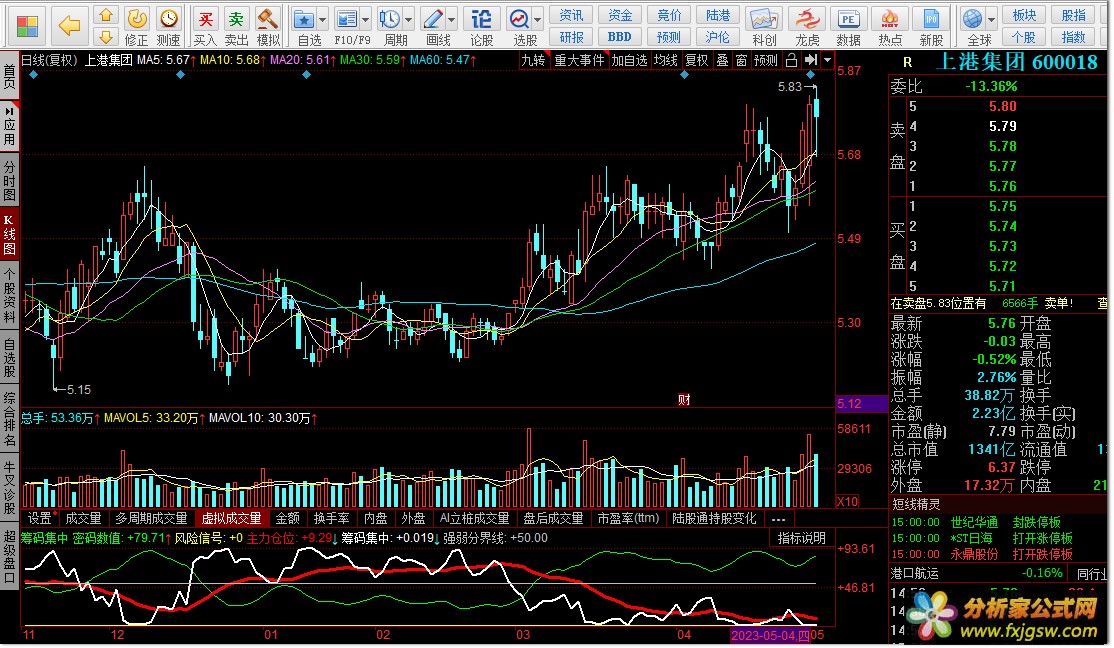Open the 科创 chart icon

pyautogui.click(x=764, y=19)
